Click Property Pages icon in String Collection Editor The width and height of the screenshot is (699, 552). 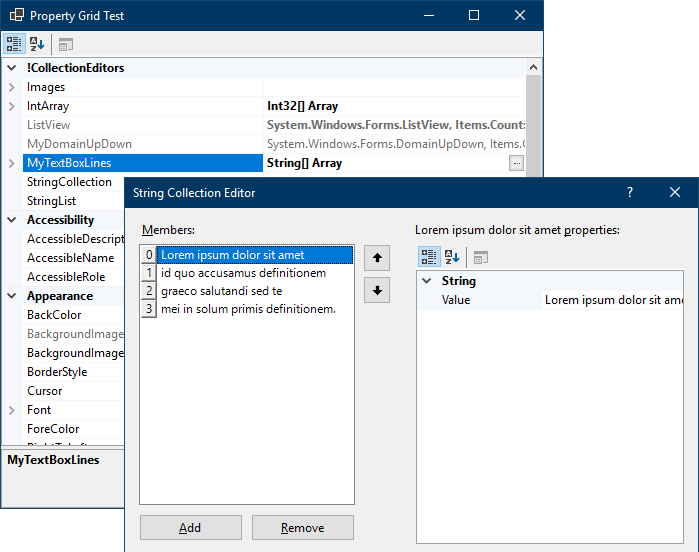coord(481,257)
